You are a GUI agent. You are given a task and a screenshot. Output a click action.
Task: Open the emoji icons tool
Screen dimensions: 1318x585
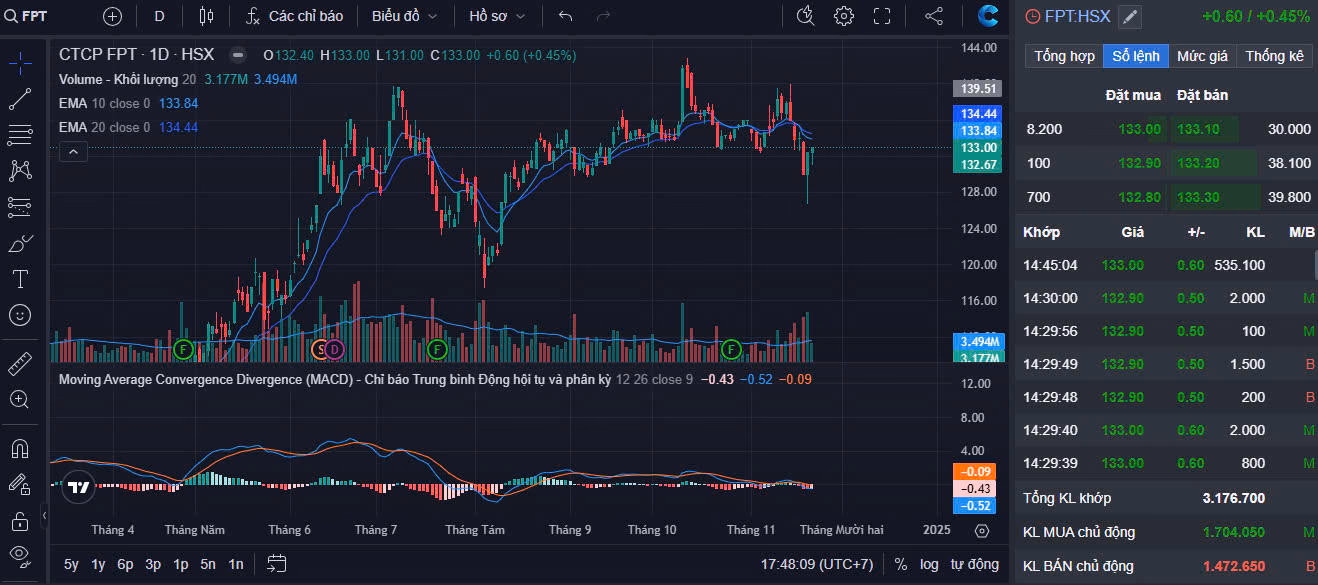[20, 315]
